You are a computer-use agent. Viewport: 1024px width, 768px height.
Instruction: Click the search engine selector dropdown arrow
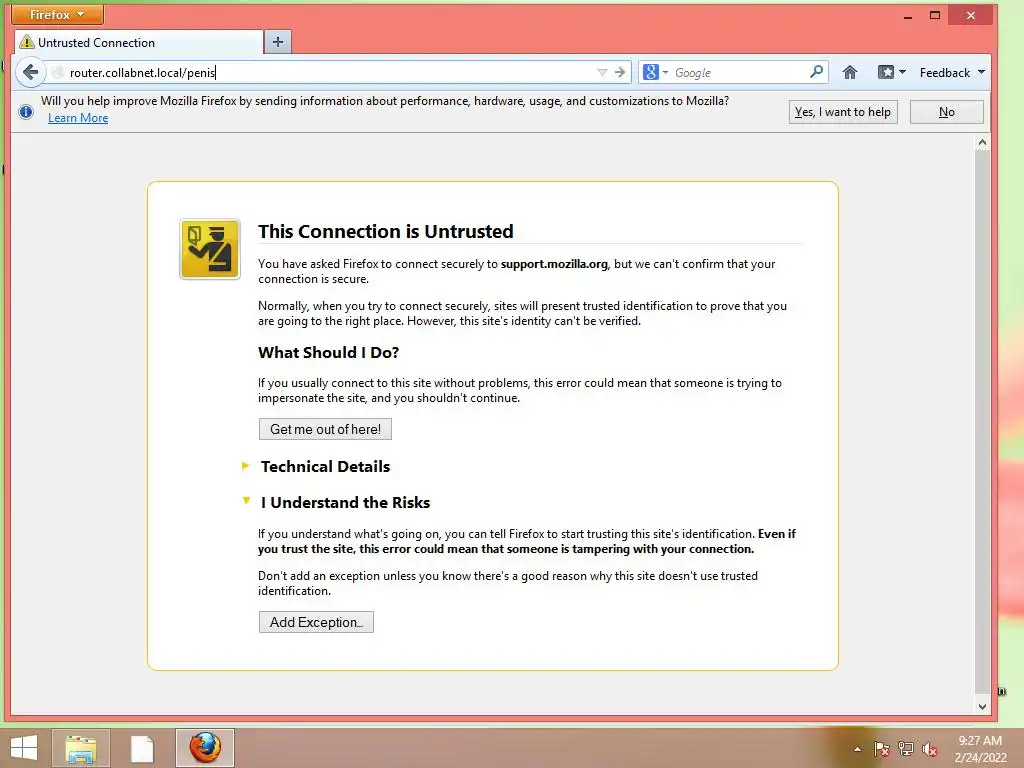[665, 72]
